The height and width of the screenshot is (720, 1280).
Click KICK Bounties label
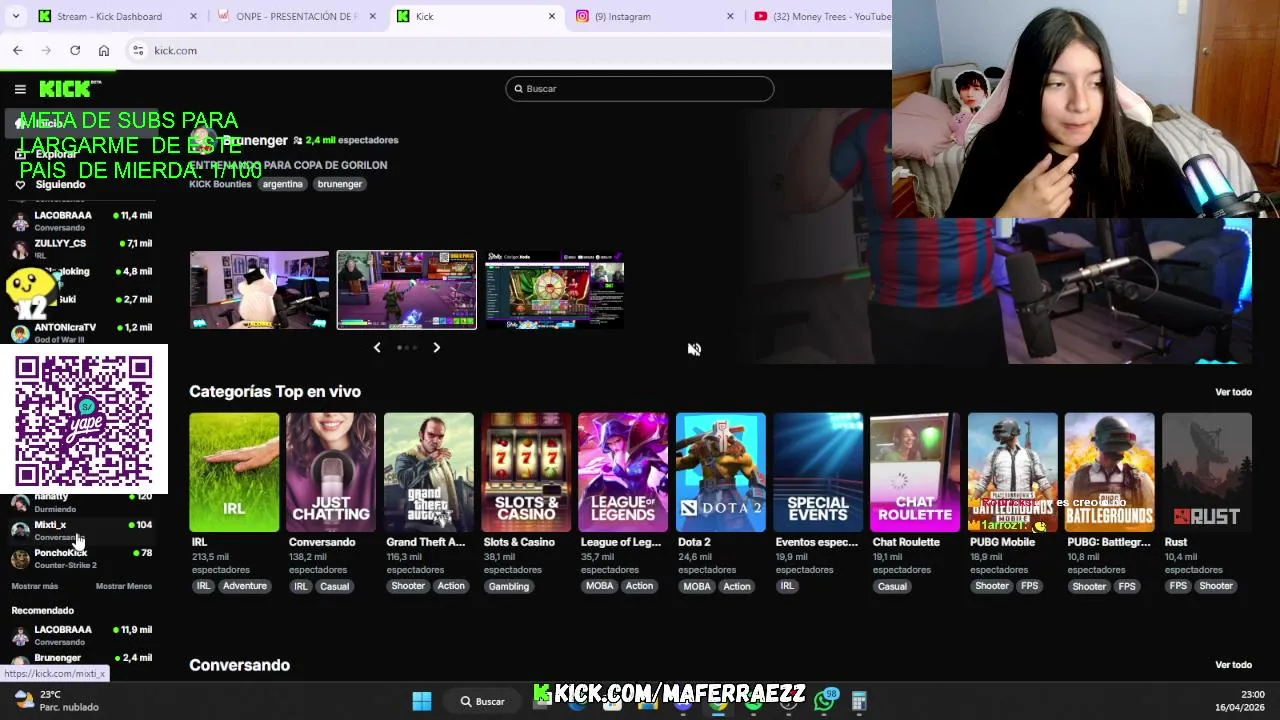point(220,184)
